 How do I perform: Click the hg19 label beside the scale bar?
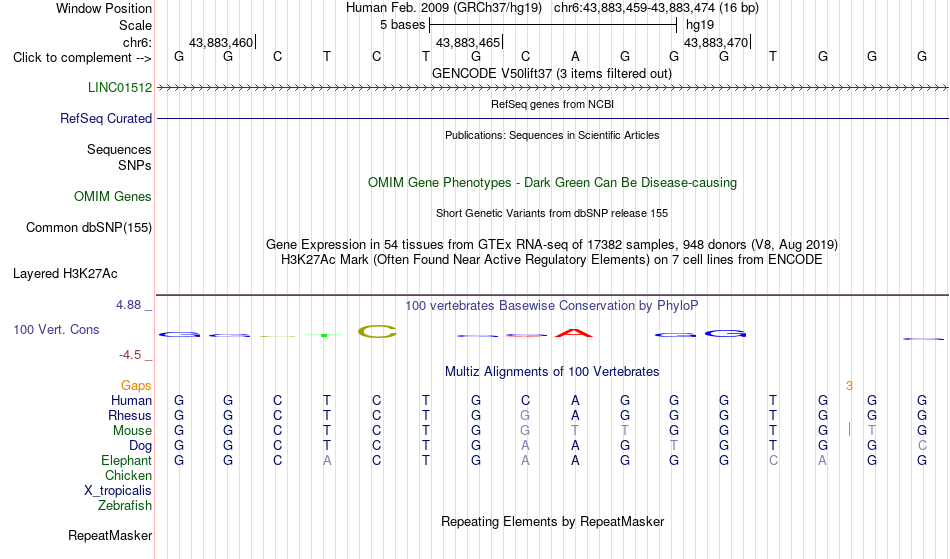(700, 25)
